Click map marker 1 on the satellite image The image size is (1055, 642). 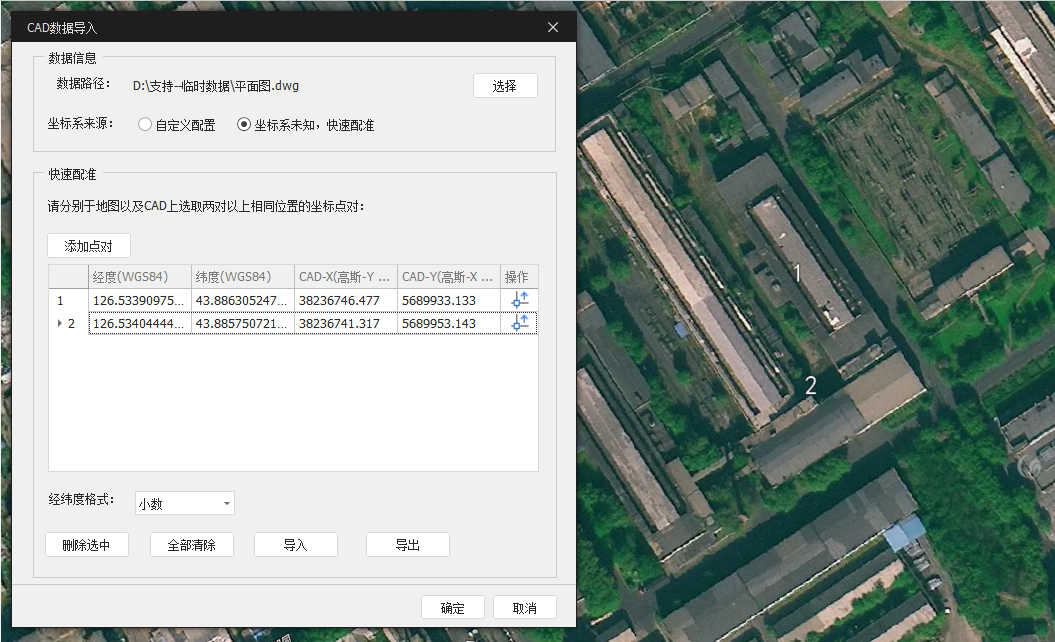797,272
